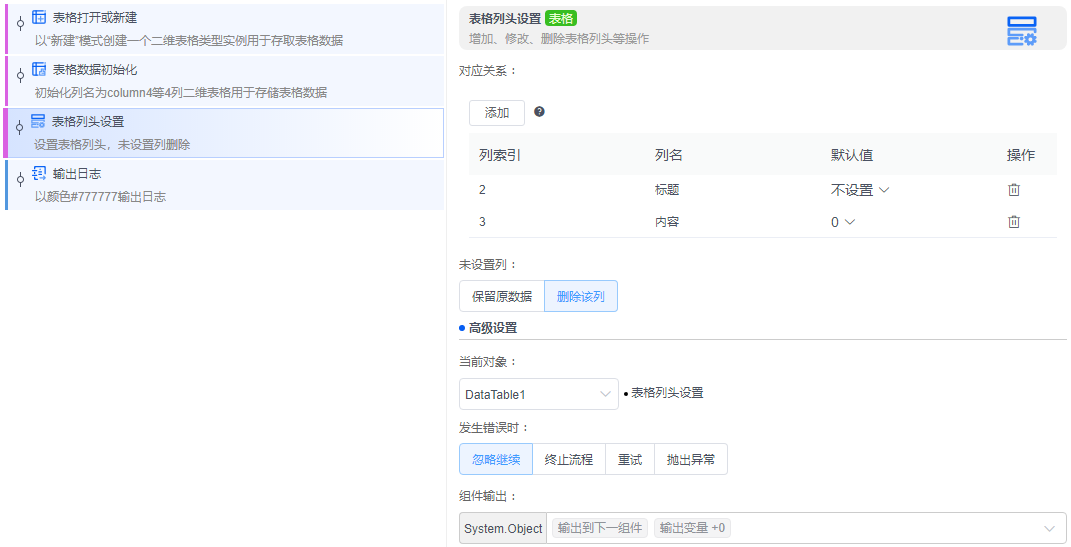The height and width of the screenshot is (547, 1071).
Task: Select the 表格打开或新建 workflow step
Action: tap(225, 29)
